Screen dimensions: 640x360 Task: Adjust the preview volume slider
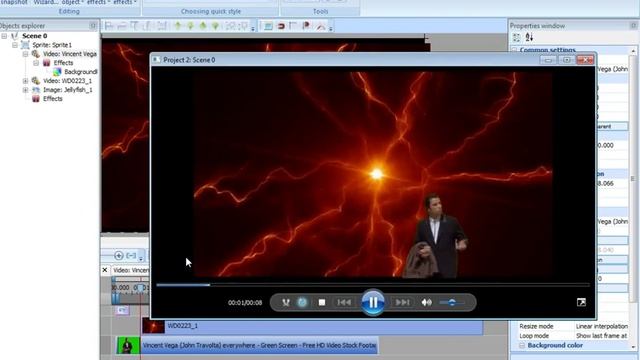click(452, 302)
